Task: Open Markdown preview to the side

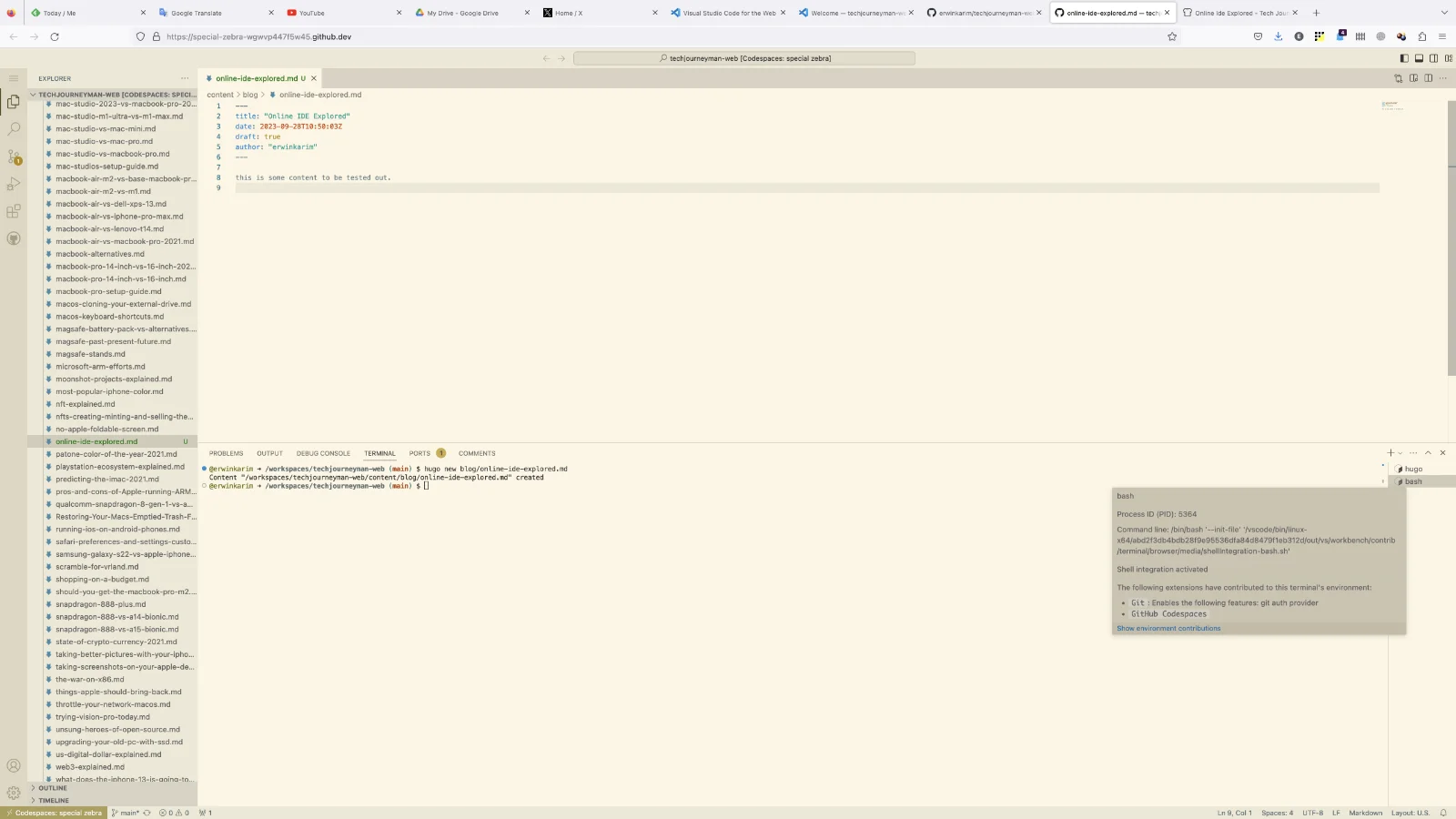Action: tap(1413, 78)
